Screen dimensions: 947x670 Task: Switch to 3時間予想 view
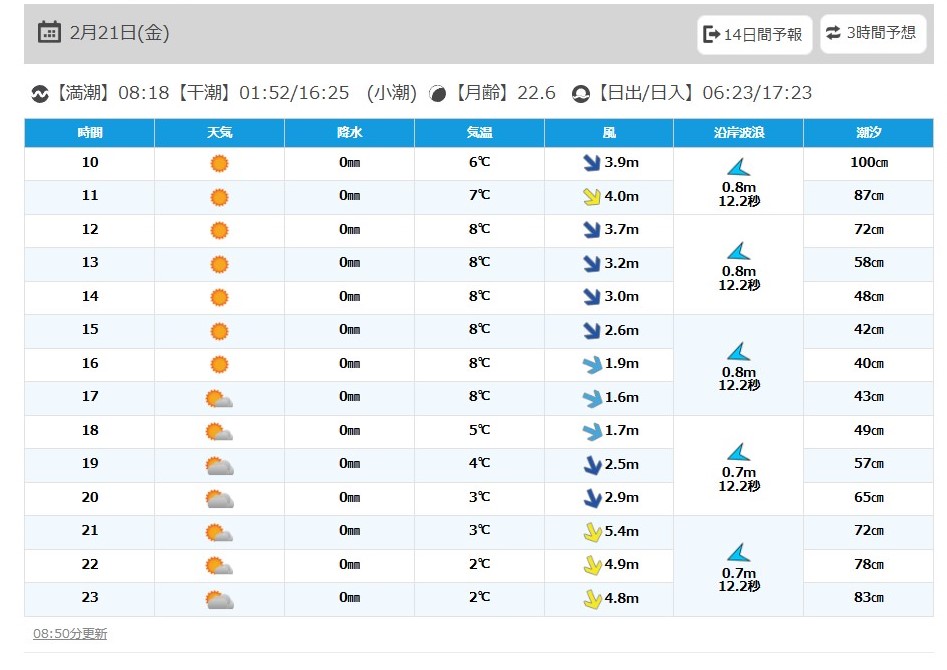(x=873, y=33)
